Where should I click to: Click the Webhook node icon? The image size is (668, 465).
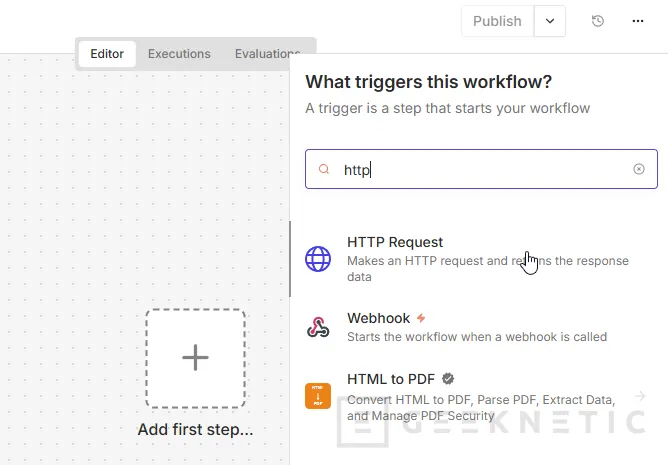click(x=318, y=327)
